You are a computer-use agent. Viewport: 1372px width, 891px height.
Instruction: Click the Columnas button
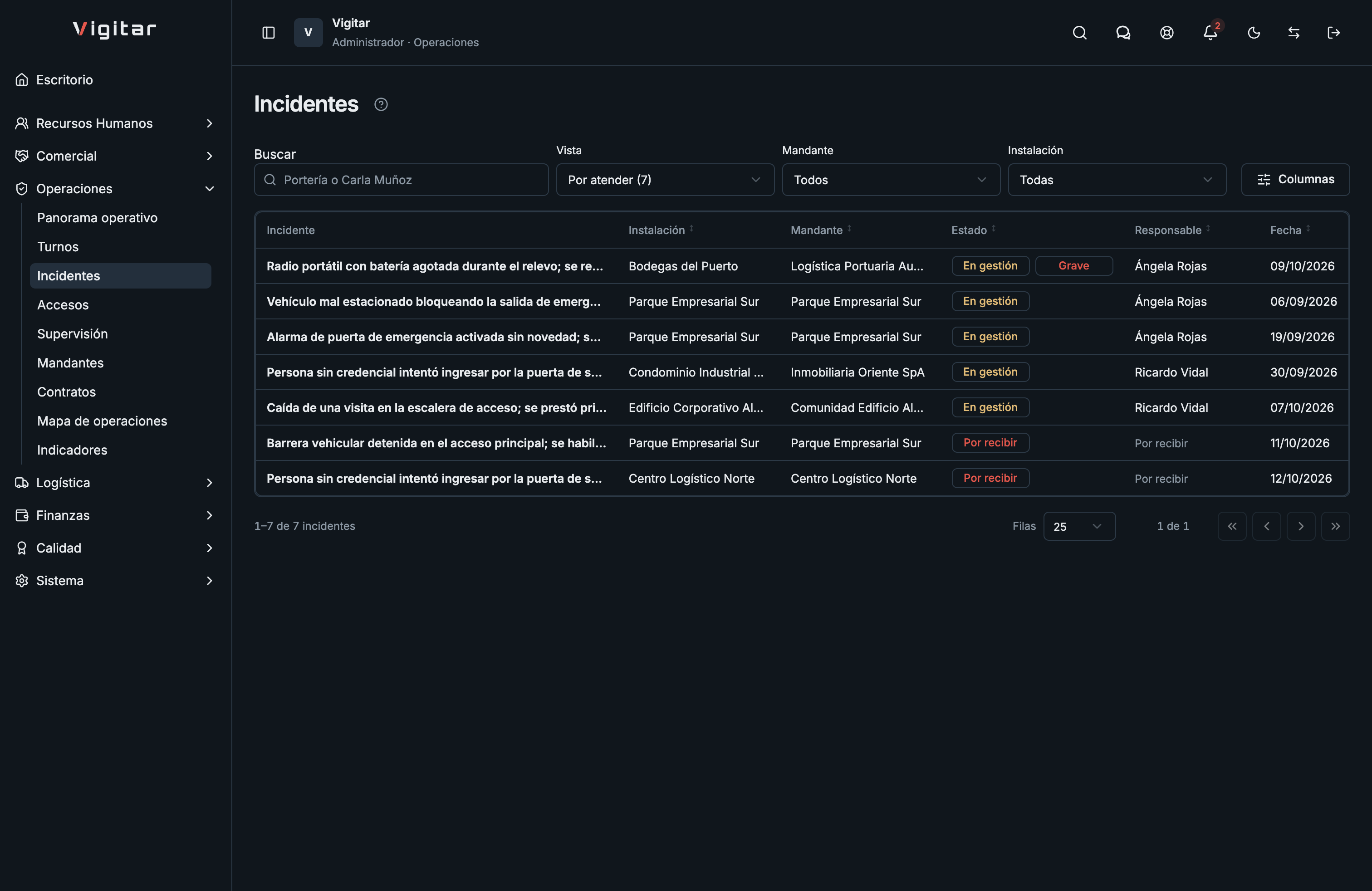point(1295,180)
